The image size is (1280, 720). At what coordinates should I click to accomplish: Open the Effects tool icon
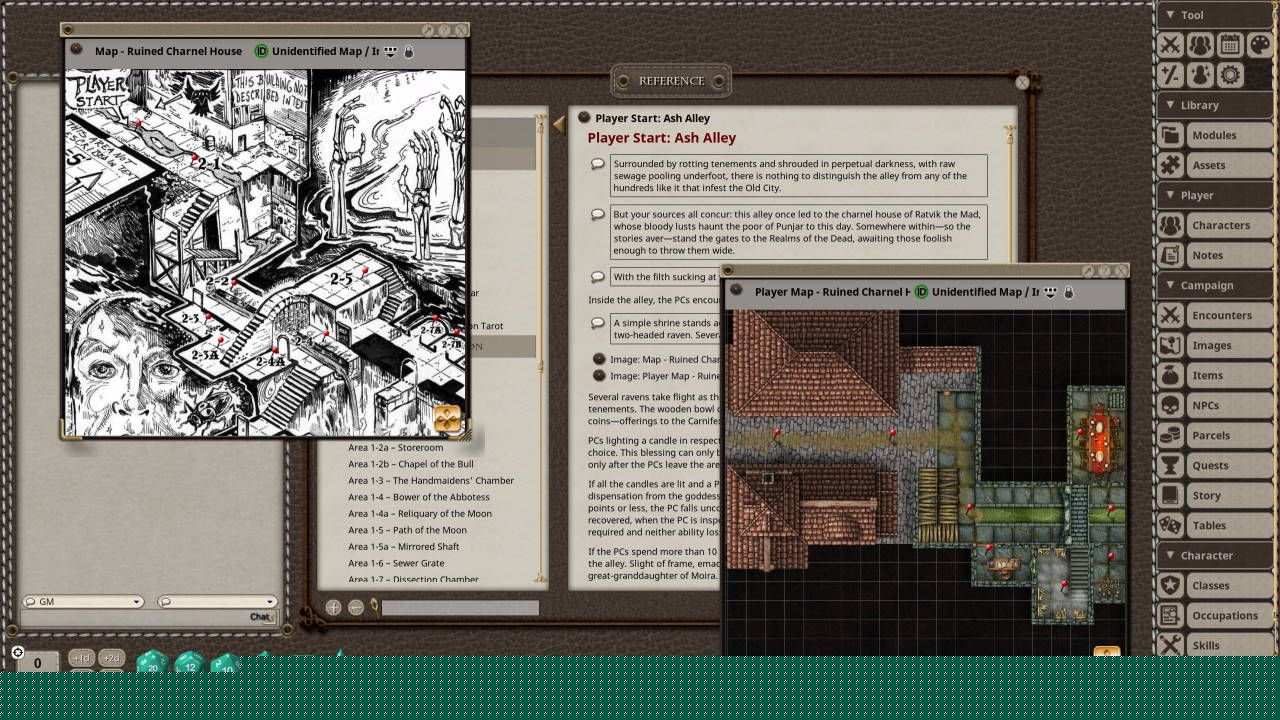coord(1200,75)
